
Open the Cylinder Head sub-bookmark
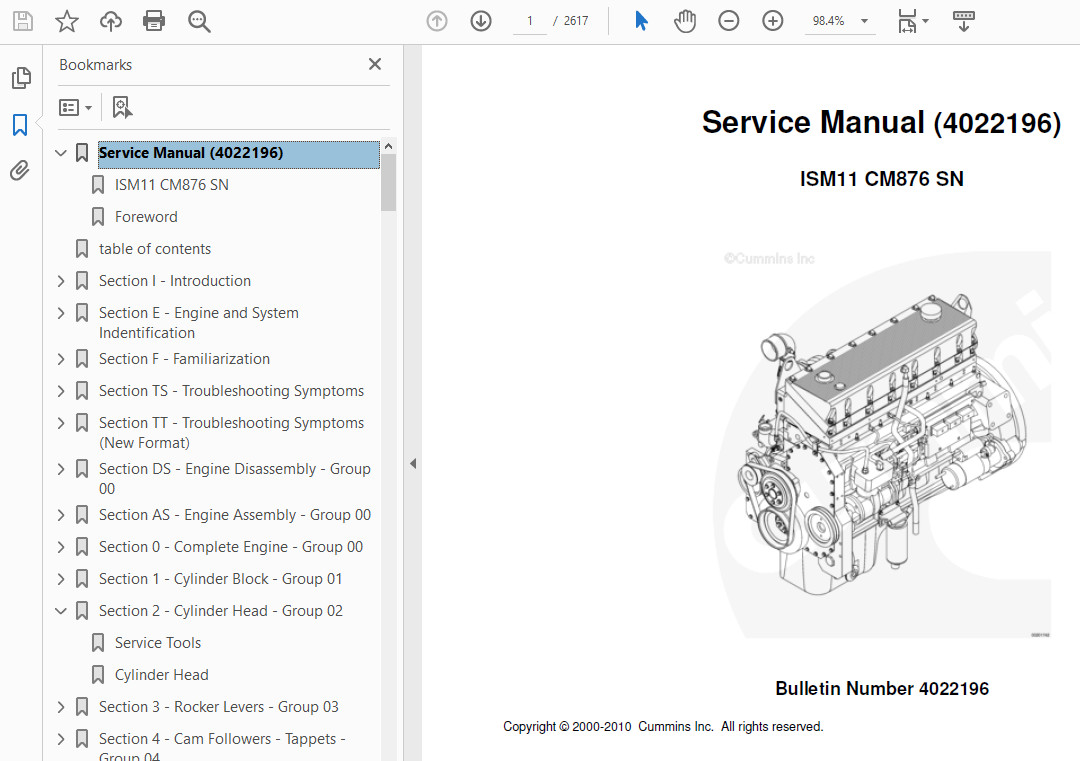(x=161, y=675)
